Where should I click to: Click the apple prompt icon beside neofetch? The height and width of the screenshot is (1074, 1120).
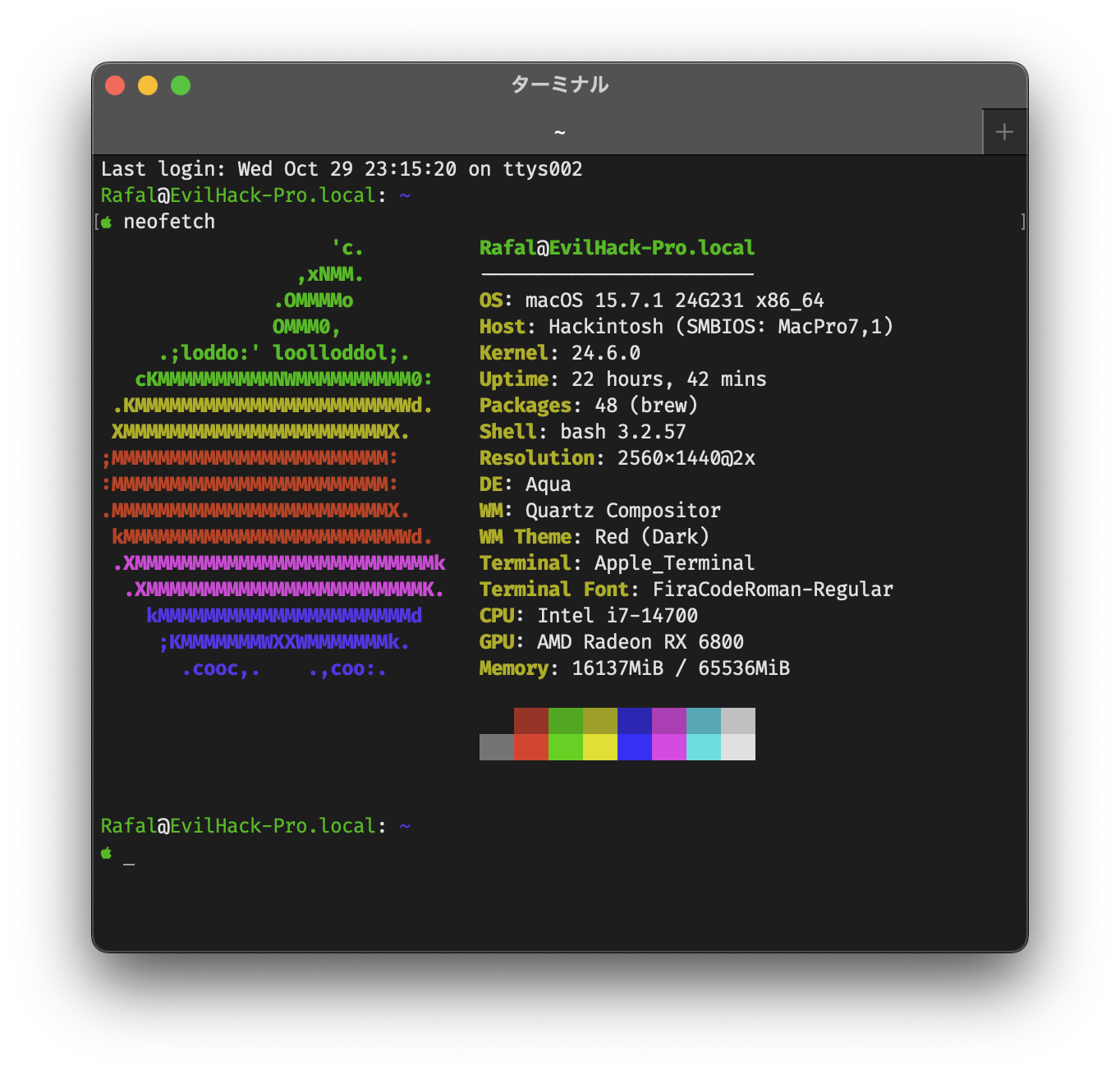click(x=107, y=222)
